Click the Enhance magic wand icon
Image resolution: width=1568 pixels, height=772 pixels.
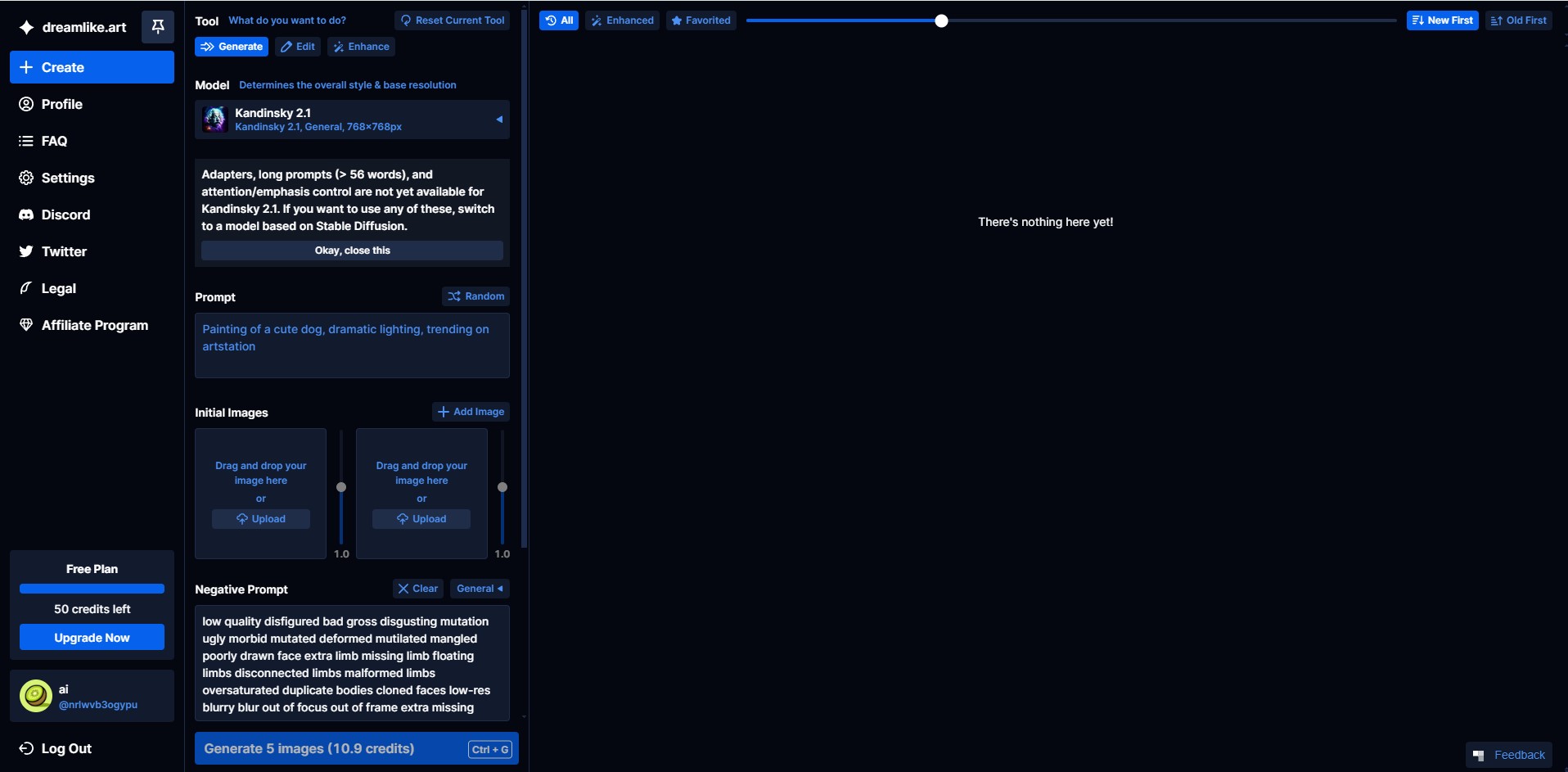click(x=339, y=47)
